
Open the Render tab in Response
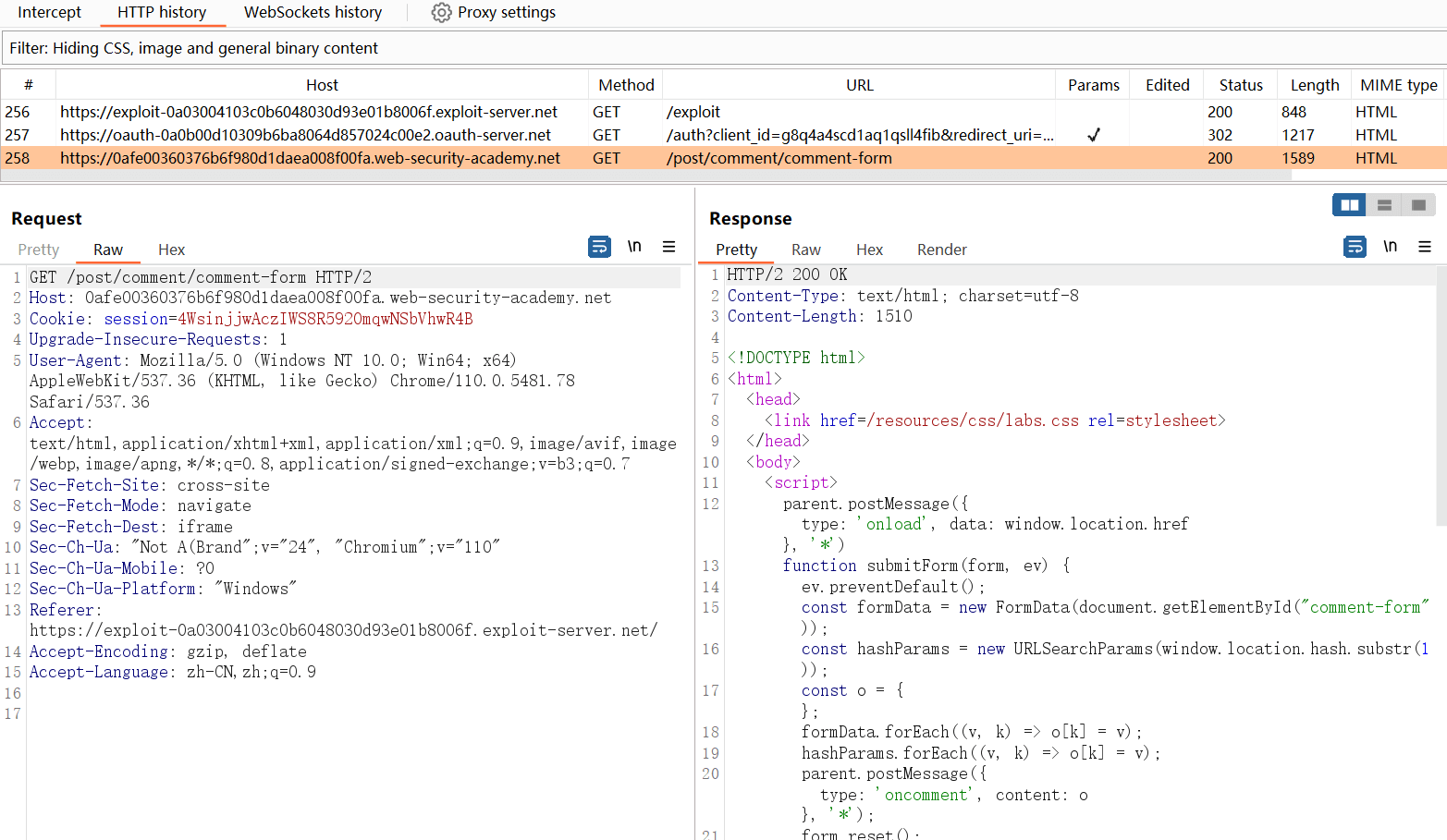[941, 250]
